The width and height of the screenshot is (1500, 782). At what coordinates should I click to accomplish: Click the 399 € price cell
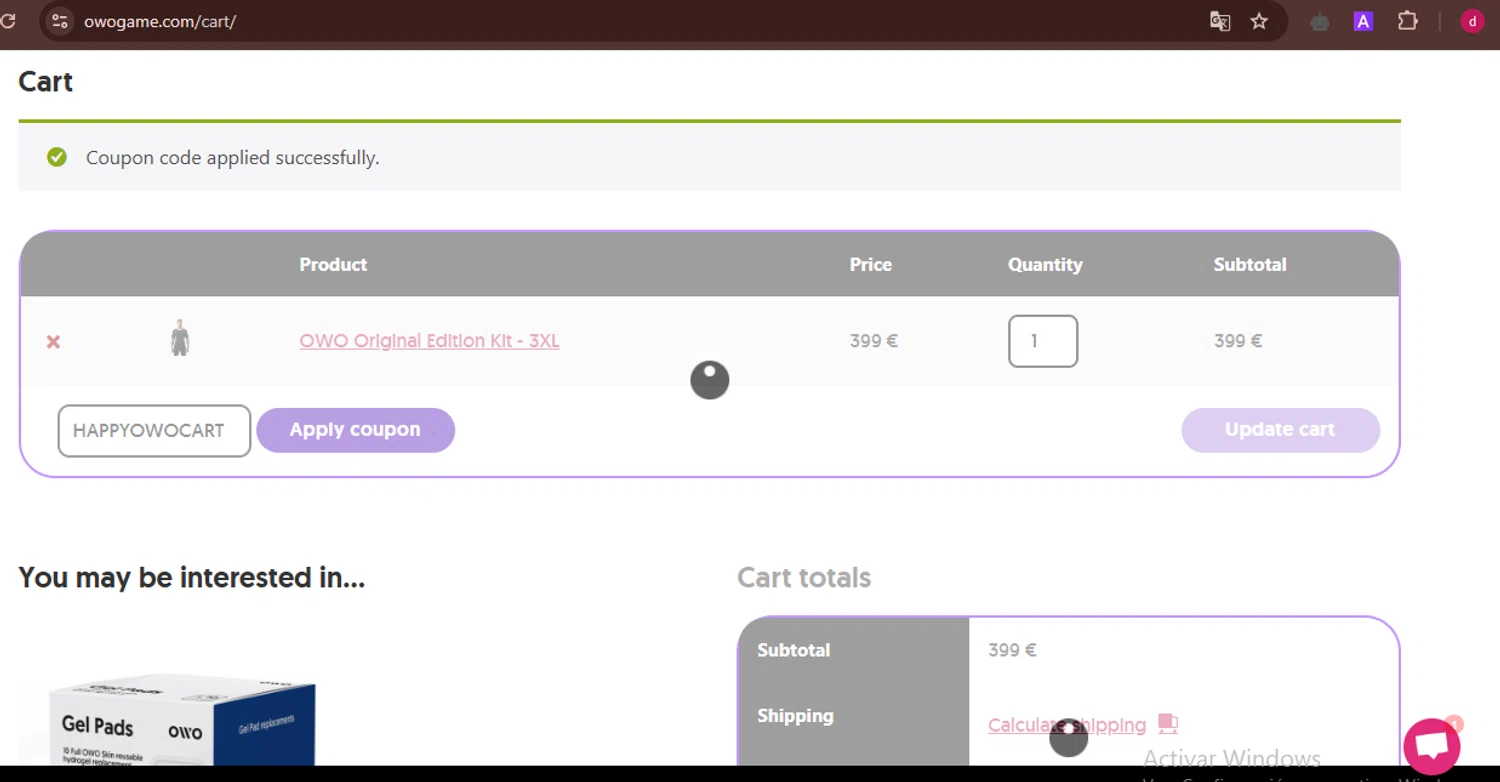pos(874,341)
